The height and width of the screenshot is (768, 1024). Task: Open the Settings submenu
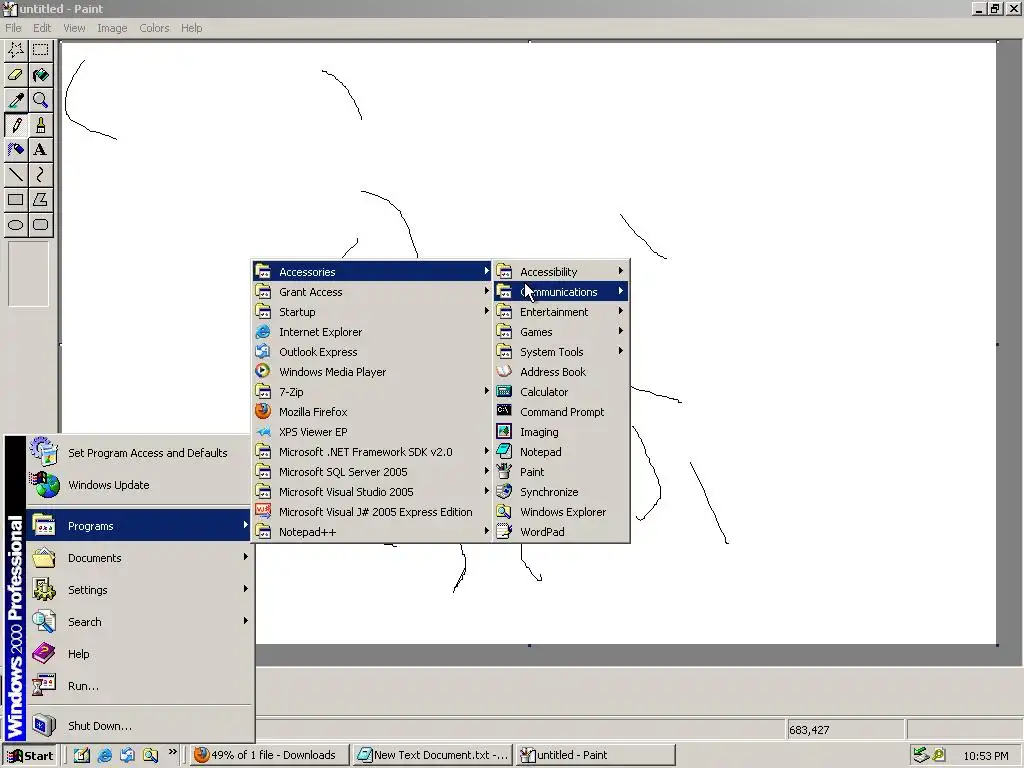(x=139, y=590)
